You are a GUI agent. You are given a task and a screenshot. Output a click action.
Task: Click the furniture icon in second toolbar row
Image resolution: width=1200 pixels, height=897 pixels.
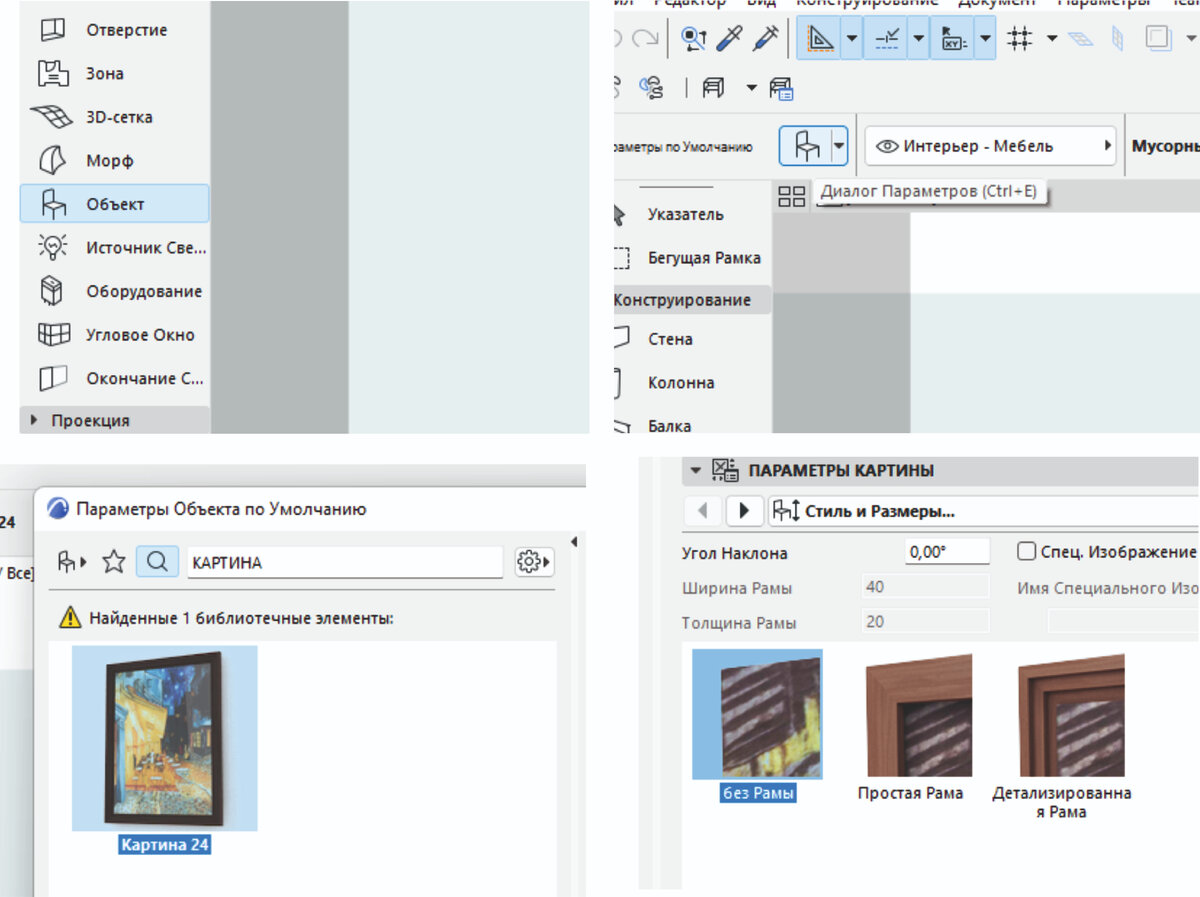714,88
